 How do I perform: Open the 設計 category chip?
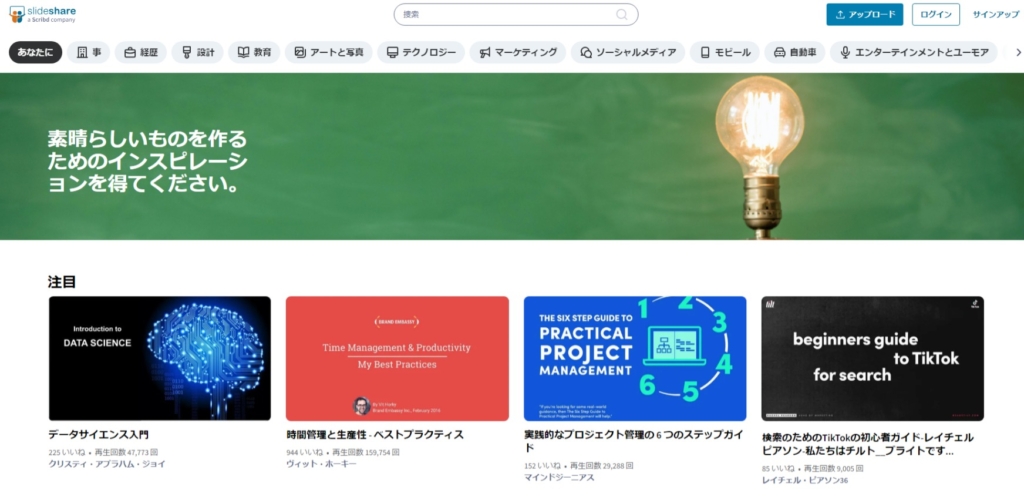(x=197, y=52)
